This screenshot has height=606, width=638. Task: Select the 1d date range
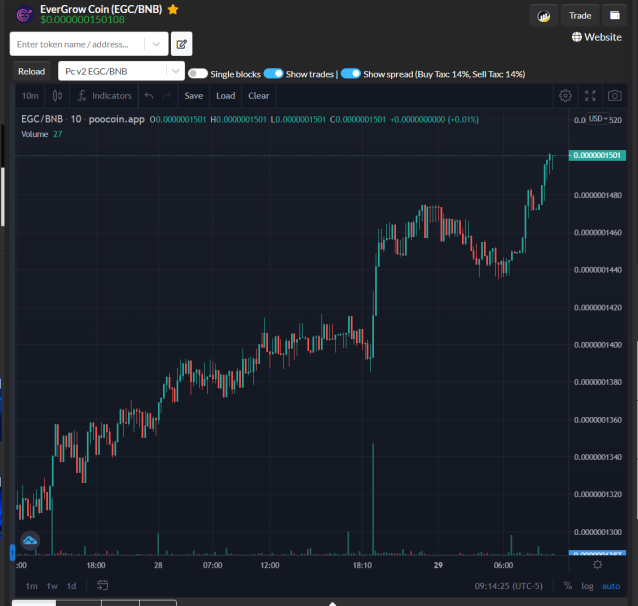pos(71,586)
